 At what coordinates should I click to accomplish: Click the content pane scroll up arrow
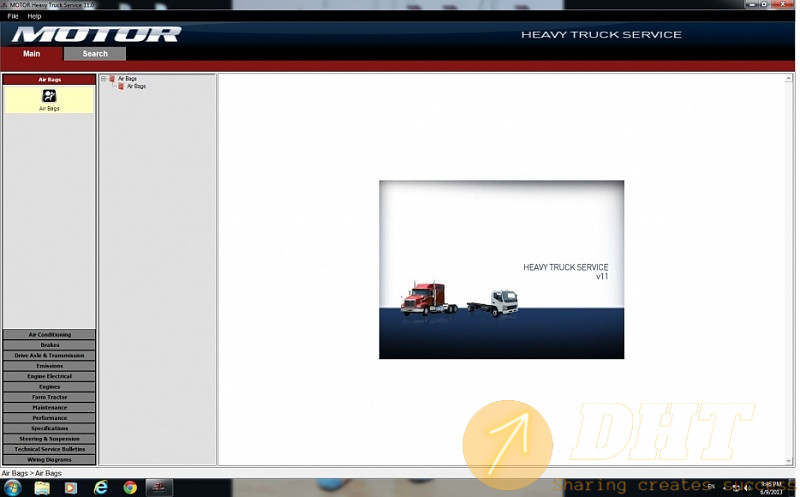(788, 79)
